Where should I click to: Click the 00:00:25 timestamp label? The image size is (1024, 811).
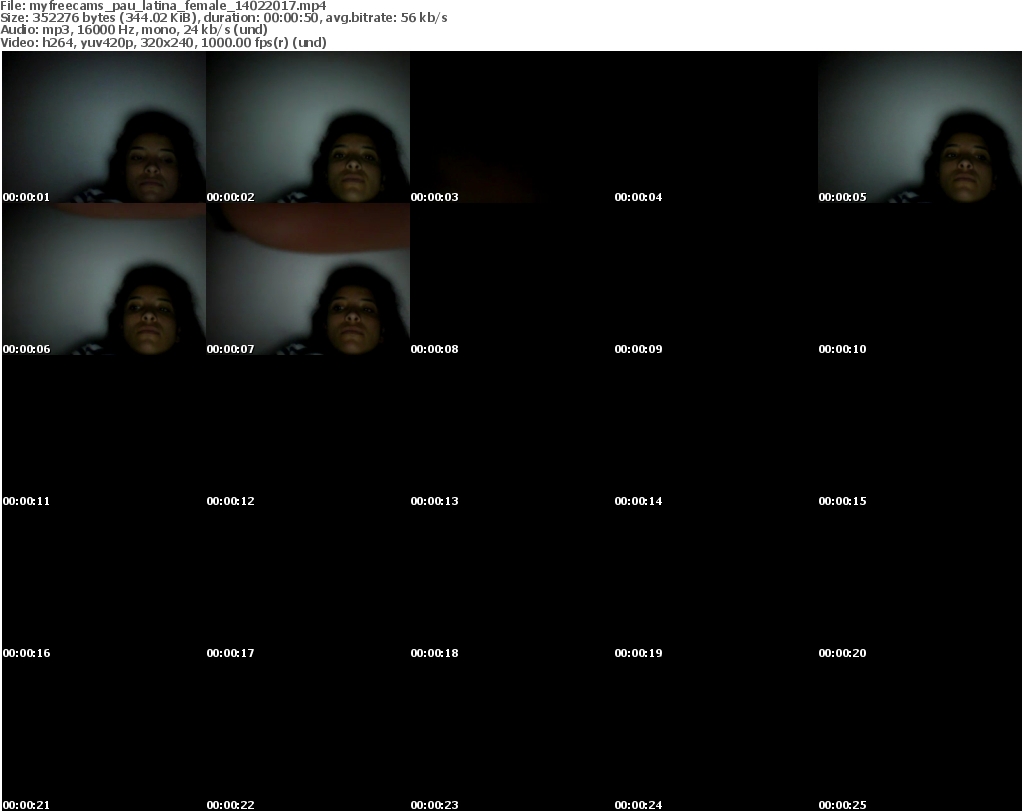tap(842, 805)
